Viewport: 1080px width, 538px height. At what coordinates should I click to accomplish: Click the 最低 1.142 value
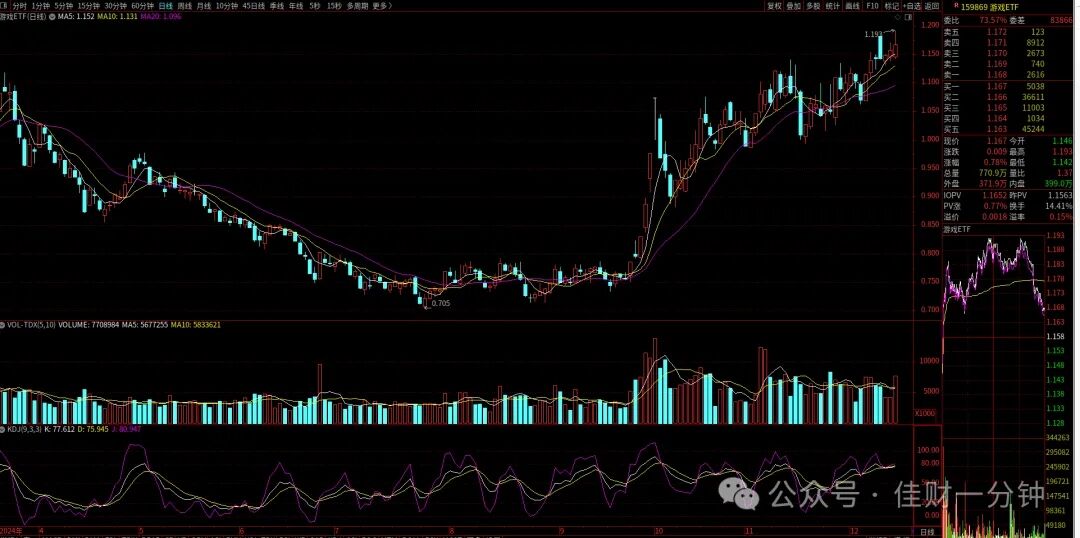pos(1062,162)
